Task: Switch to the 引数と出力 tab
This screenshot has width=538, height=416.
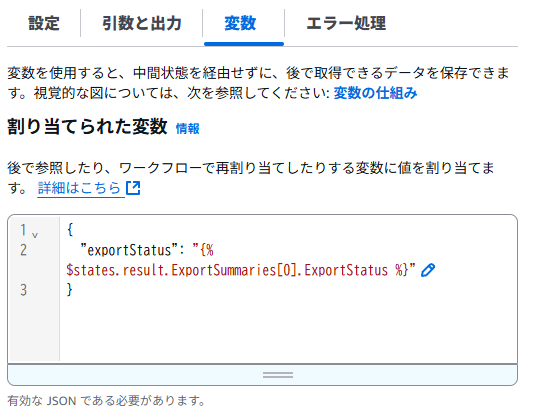Action: click(141, 23)
